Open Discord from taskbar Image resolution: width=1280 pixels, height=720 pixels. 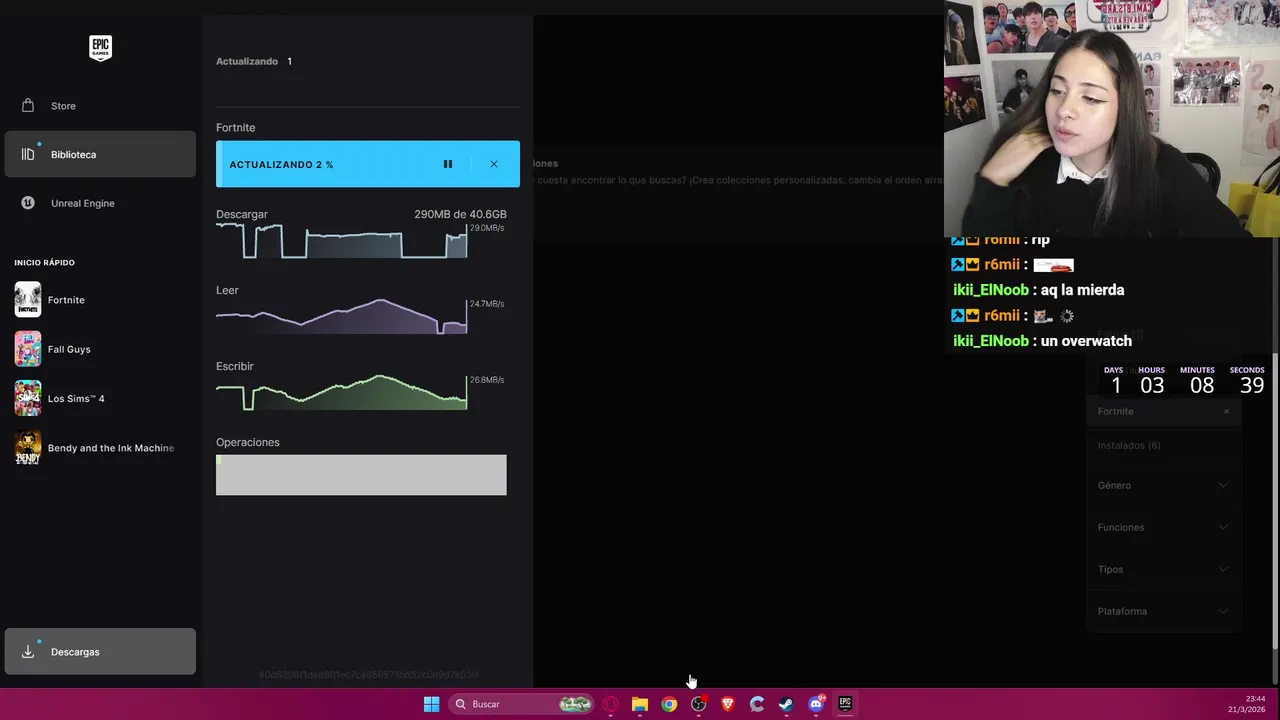(816, 704)
